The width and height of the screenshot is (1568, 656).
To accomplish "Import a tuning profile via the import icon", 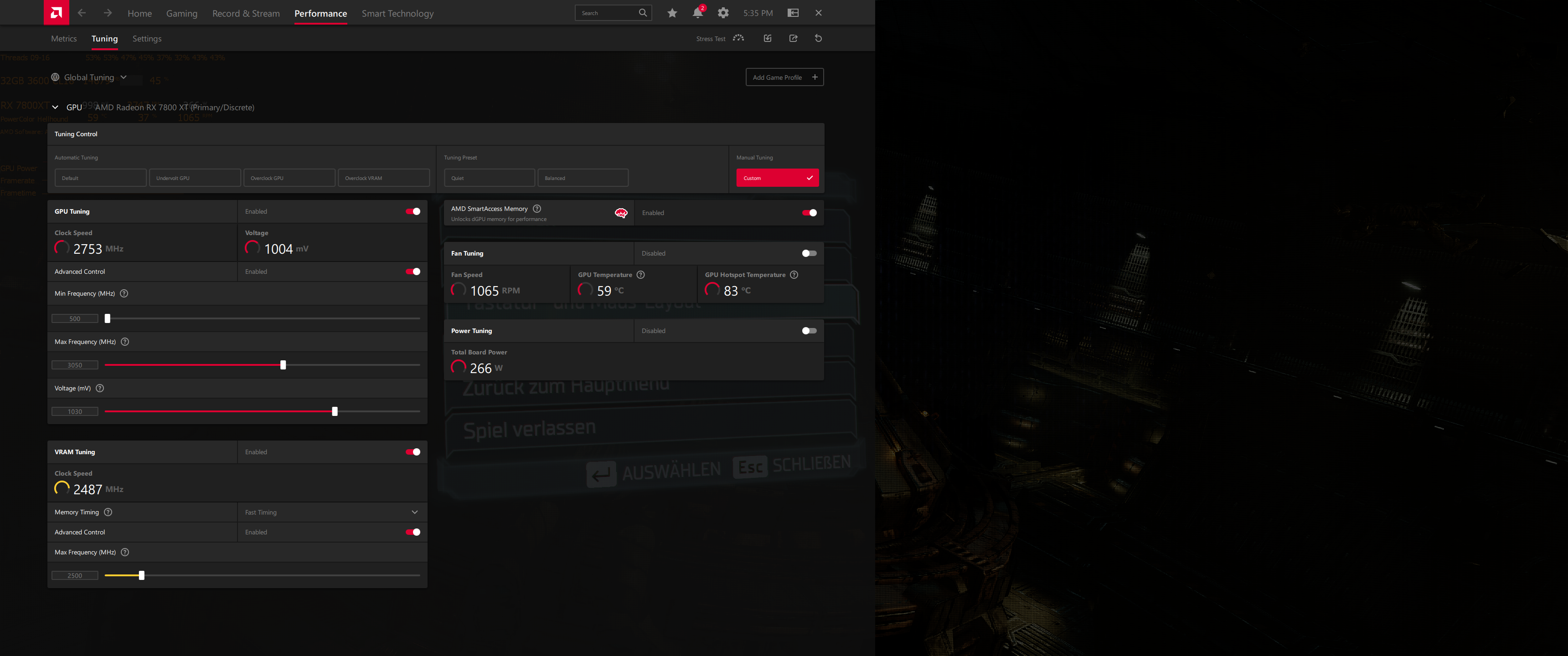I will click(x=767, y=38).
